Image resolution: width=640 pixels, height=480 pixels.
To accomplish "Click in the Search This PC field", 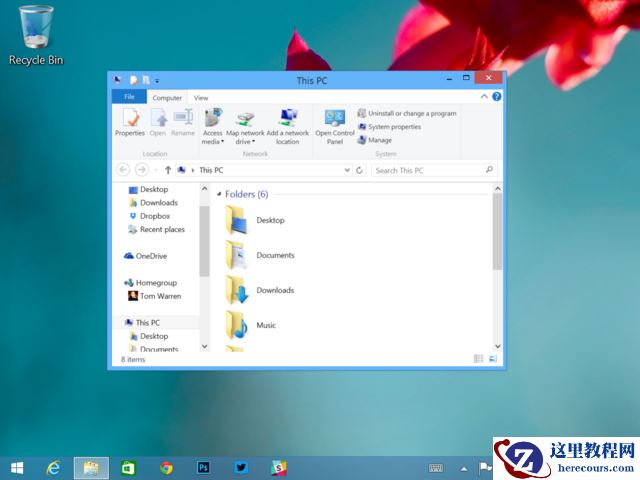I will point(434,170).
